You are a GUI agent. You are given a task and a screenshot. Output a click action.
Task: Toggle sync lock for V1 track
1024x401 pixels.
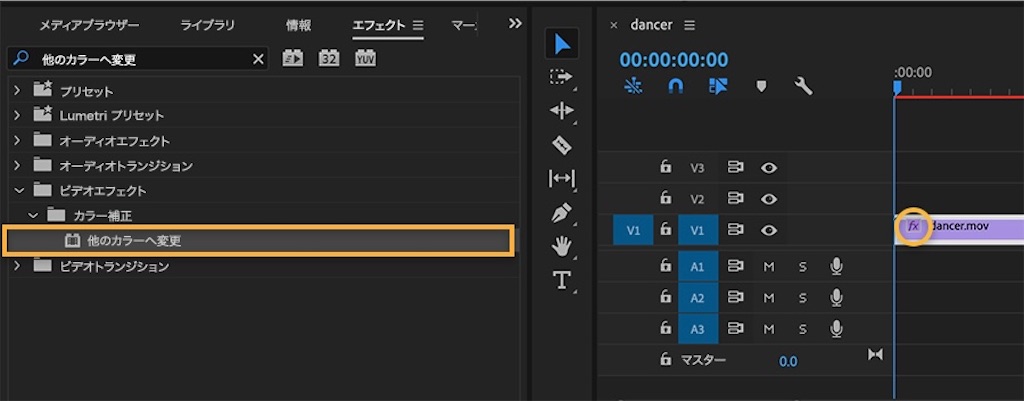point(735,230)
